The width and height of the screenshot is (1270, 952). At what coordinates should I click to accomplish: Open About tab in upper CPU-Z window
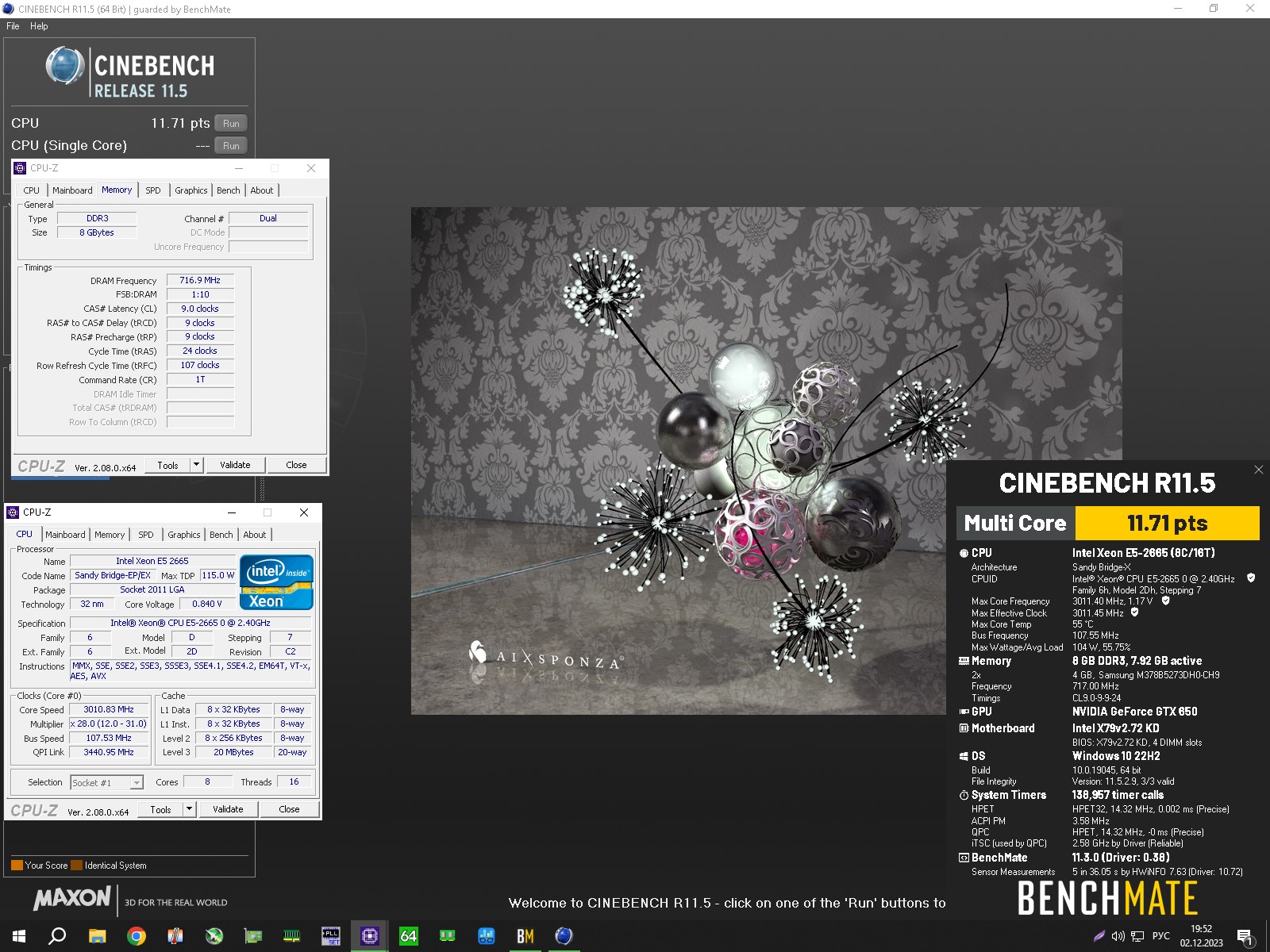coord(262,190)
